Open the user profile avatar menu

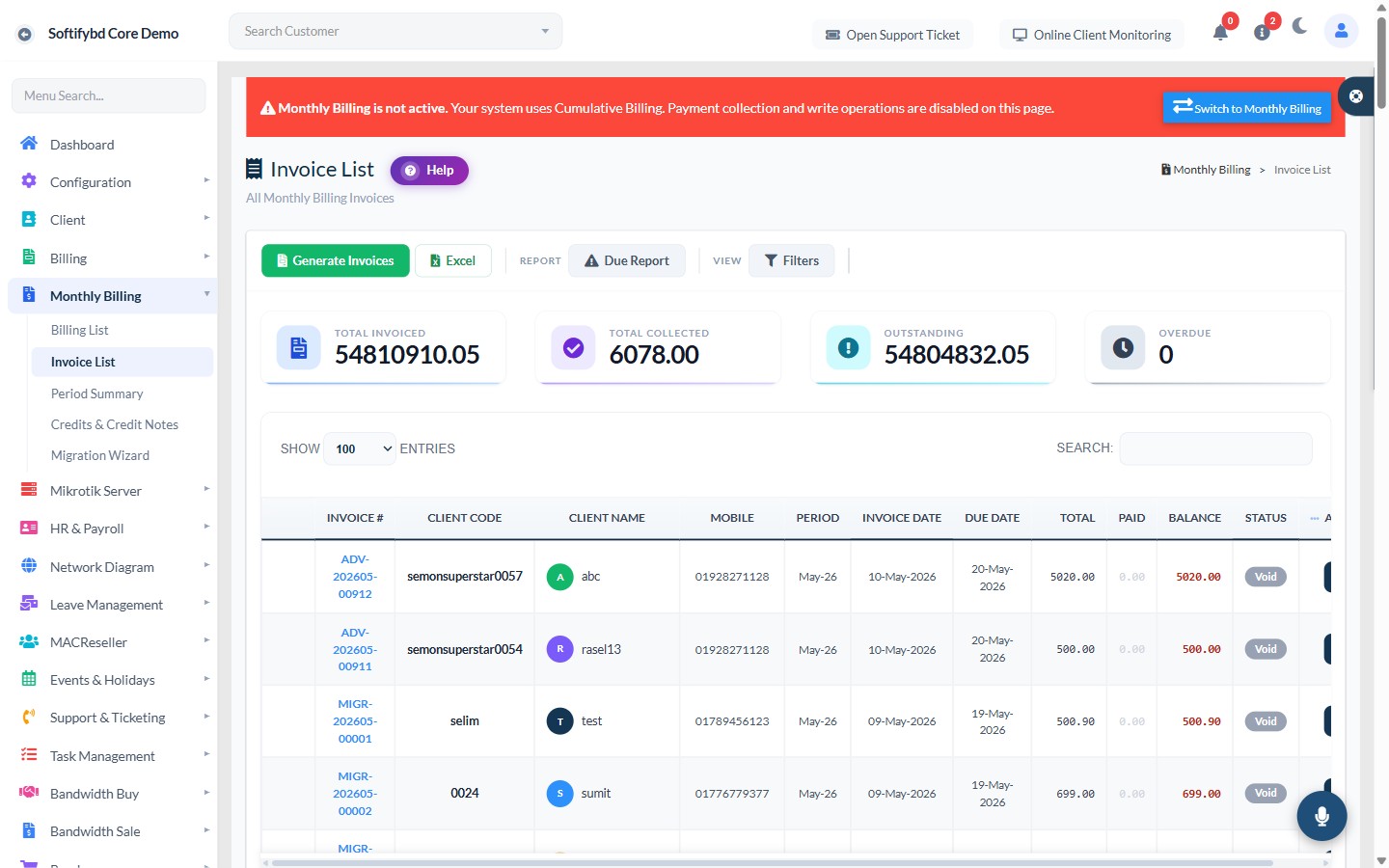(1341, 31)
